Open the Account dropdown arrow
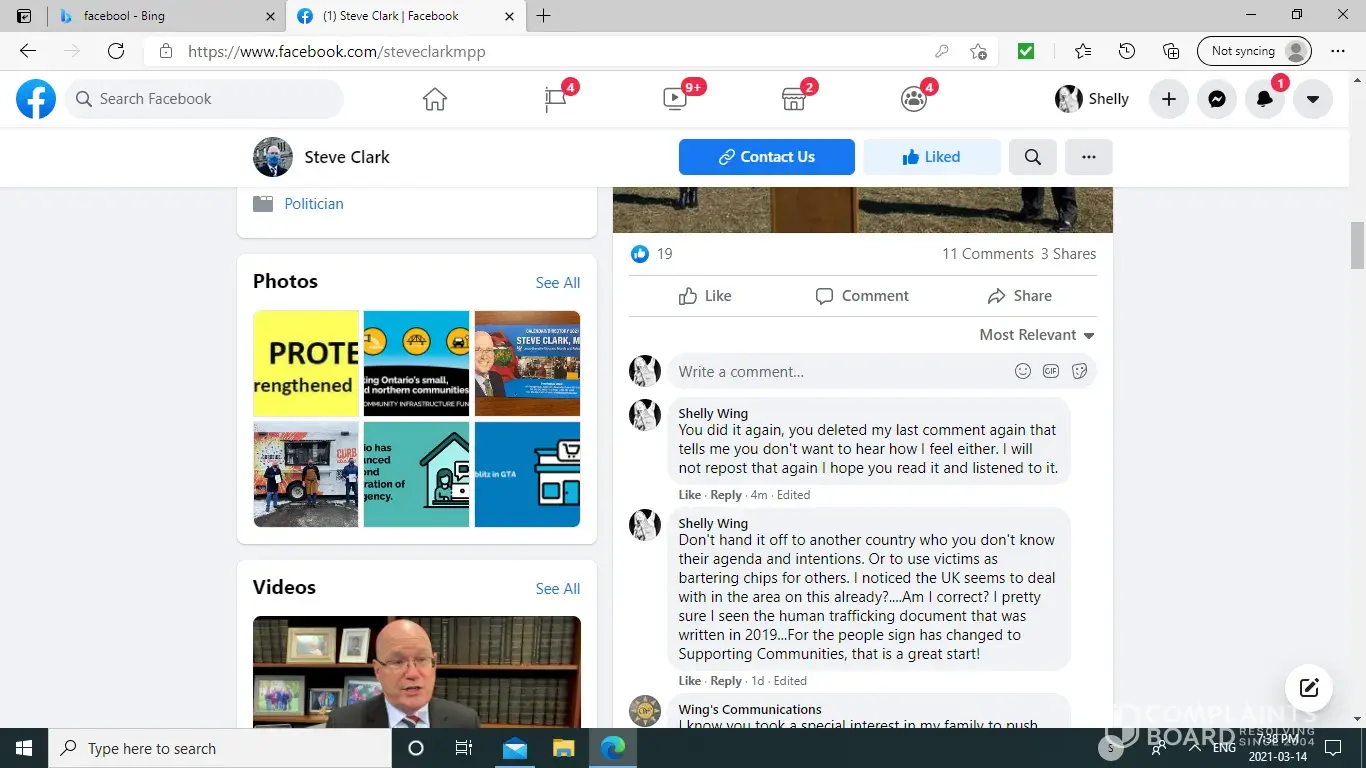1366x768 pixels. pos(1313,99)
